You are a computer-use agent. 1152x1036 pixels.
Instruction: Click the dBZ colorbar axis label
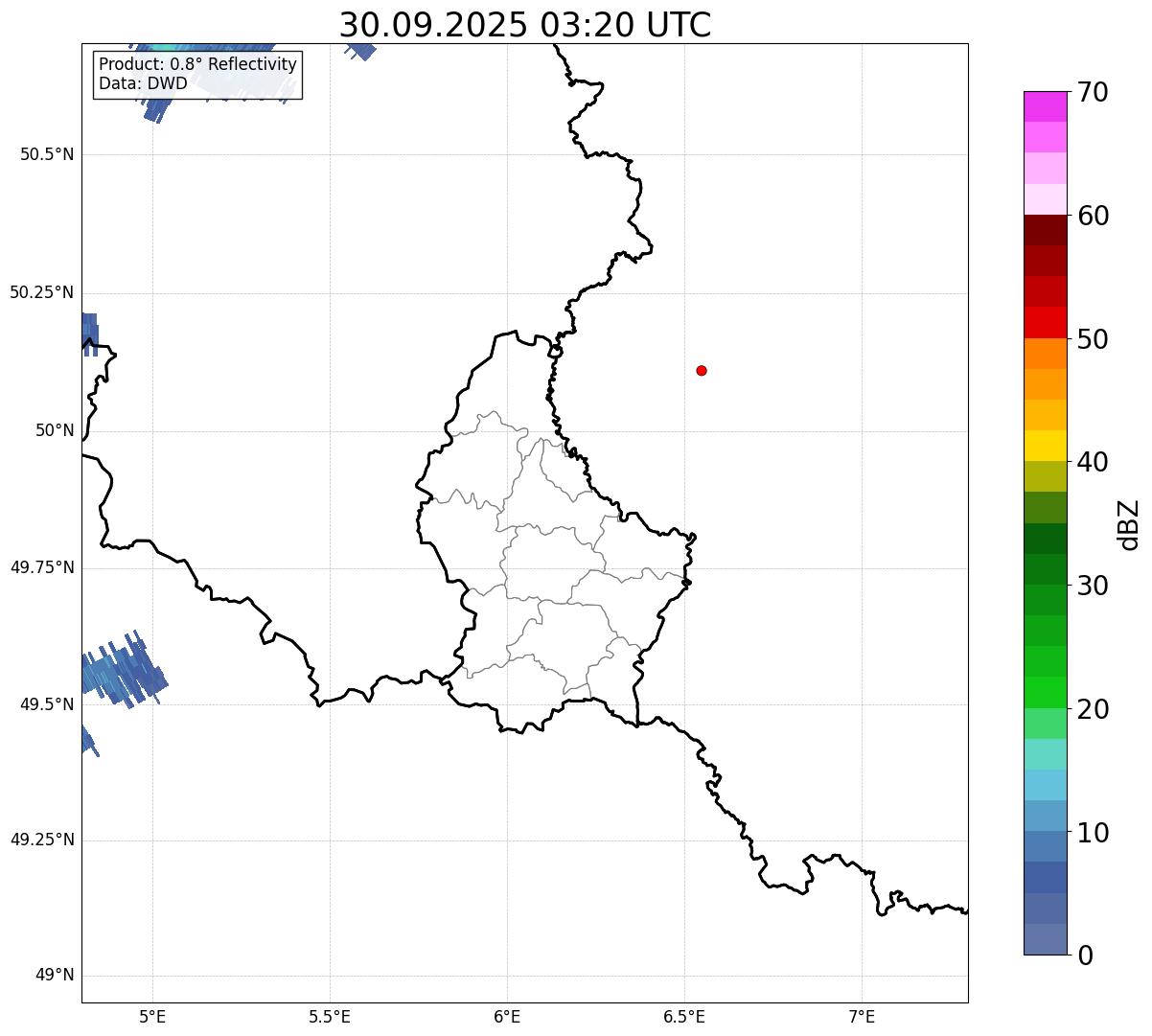coord(1129,524)
